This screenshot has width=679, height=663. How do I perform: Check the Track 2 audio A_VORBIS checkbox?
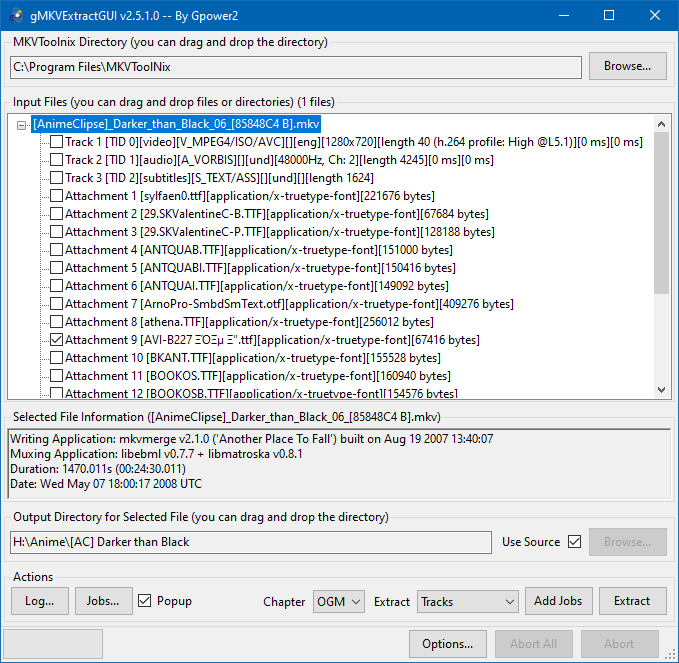pos(56,160)
